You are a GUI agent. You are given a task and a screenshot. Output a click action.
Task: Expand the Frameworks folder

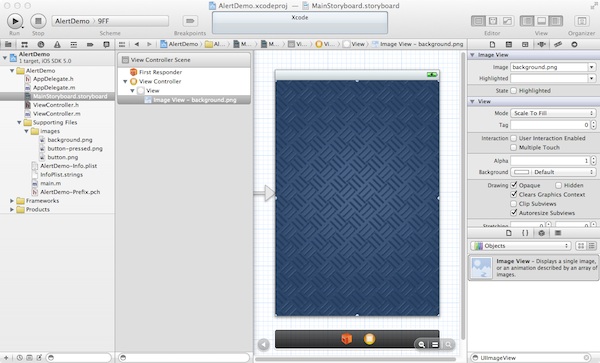tap(12, 201)
